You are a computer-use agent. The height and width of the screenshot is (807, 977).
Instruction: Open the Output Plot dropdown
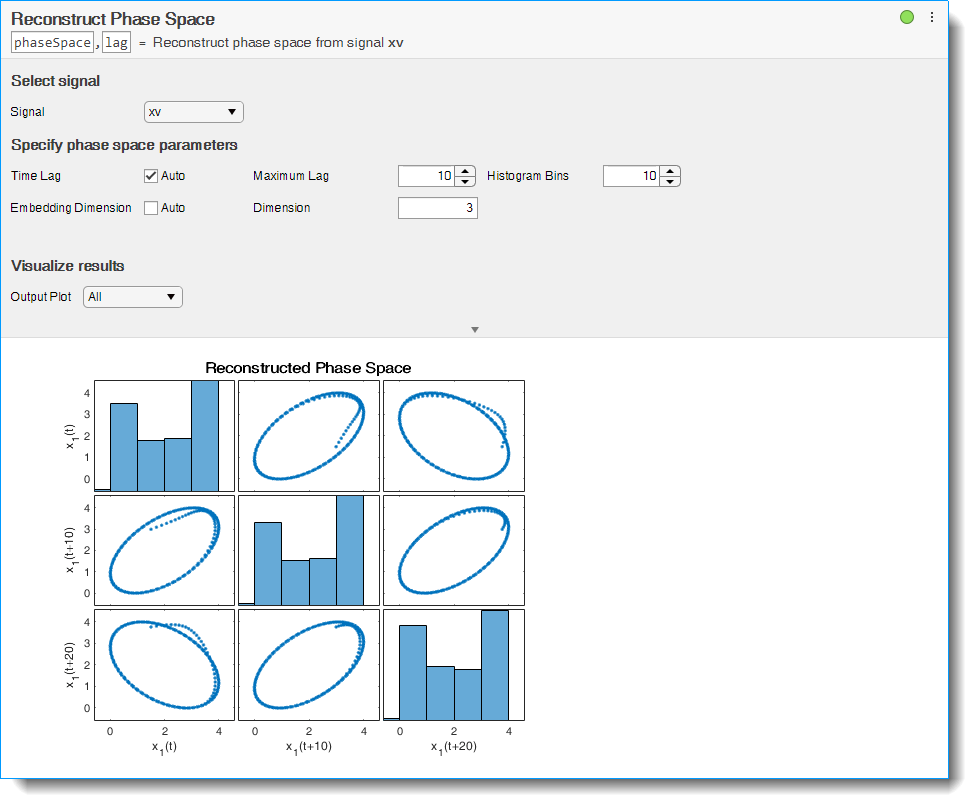[132, 297]
